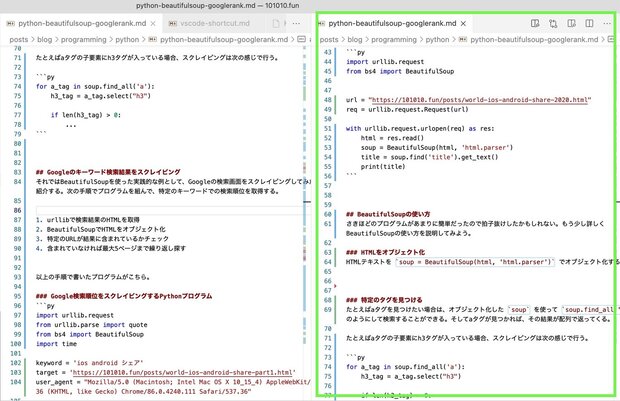
Task: Click 'req = urllib.request.Request(url)' on line 49
Action: coord(407,110)
